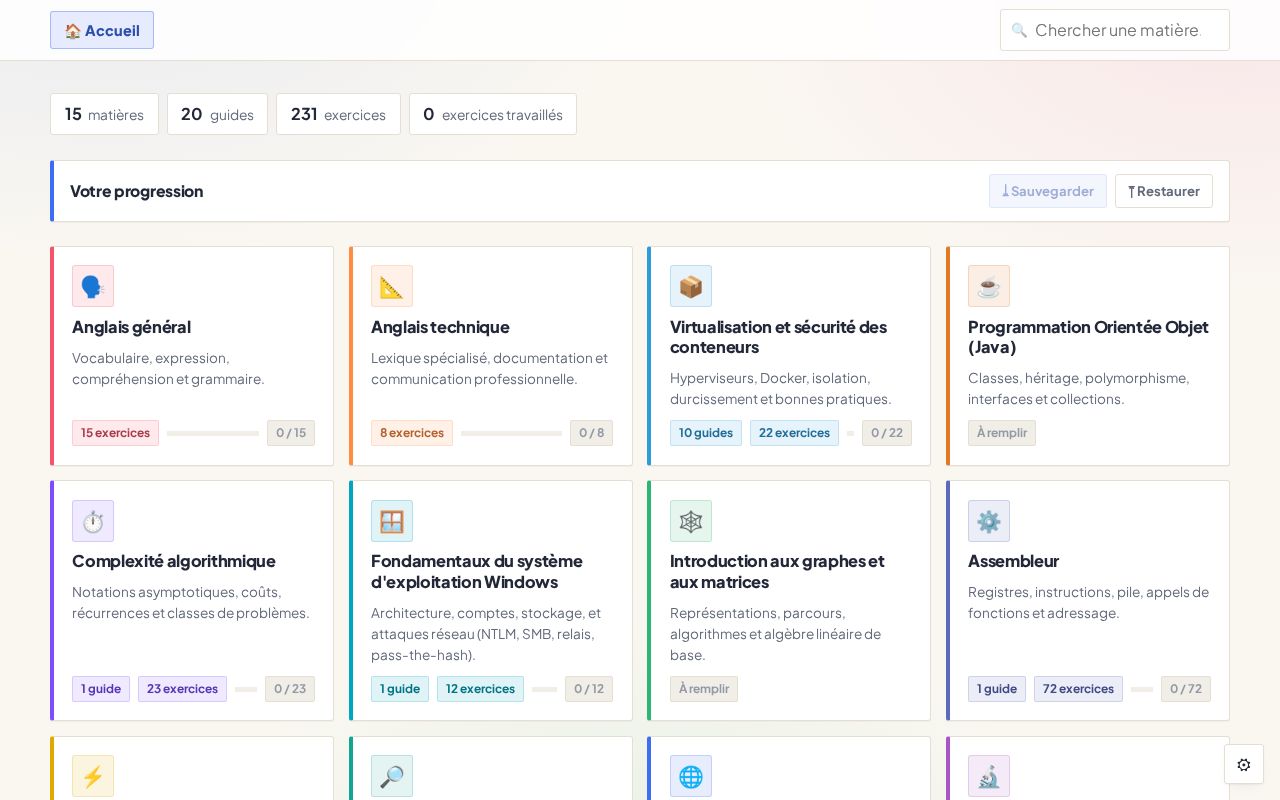Screen dimensions: 1280x800
Task: Click the 0 / 12 progress counter
Action: pyautogui.click(x=589, y=689)
